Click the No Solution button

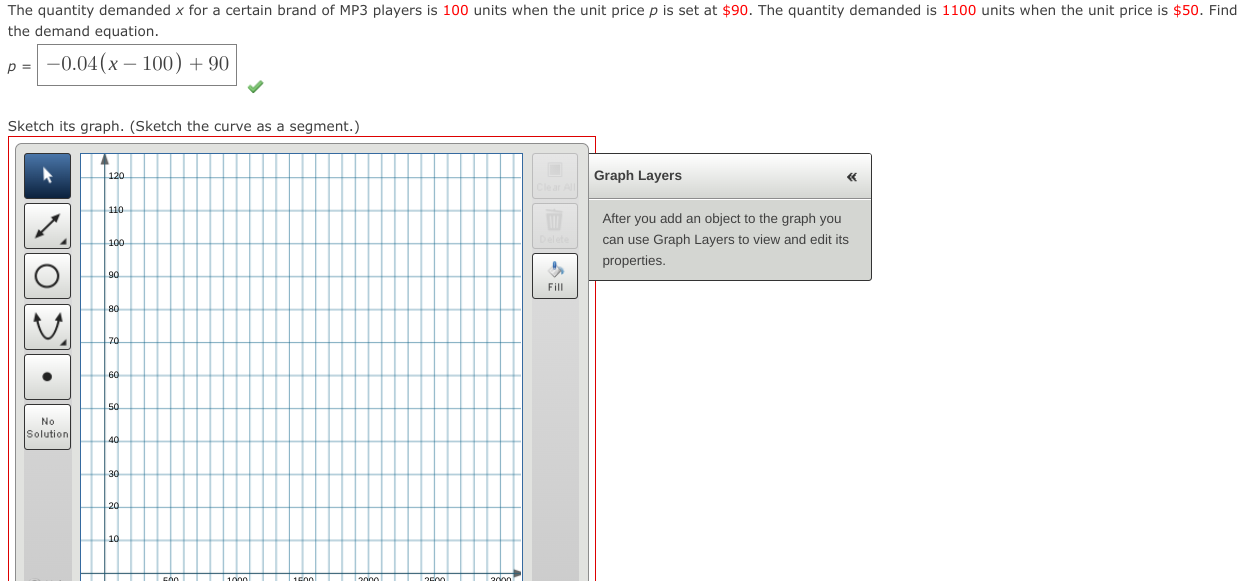47,426
